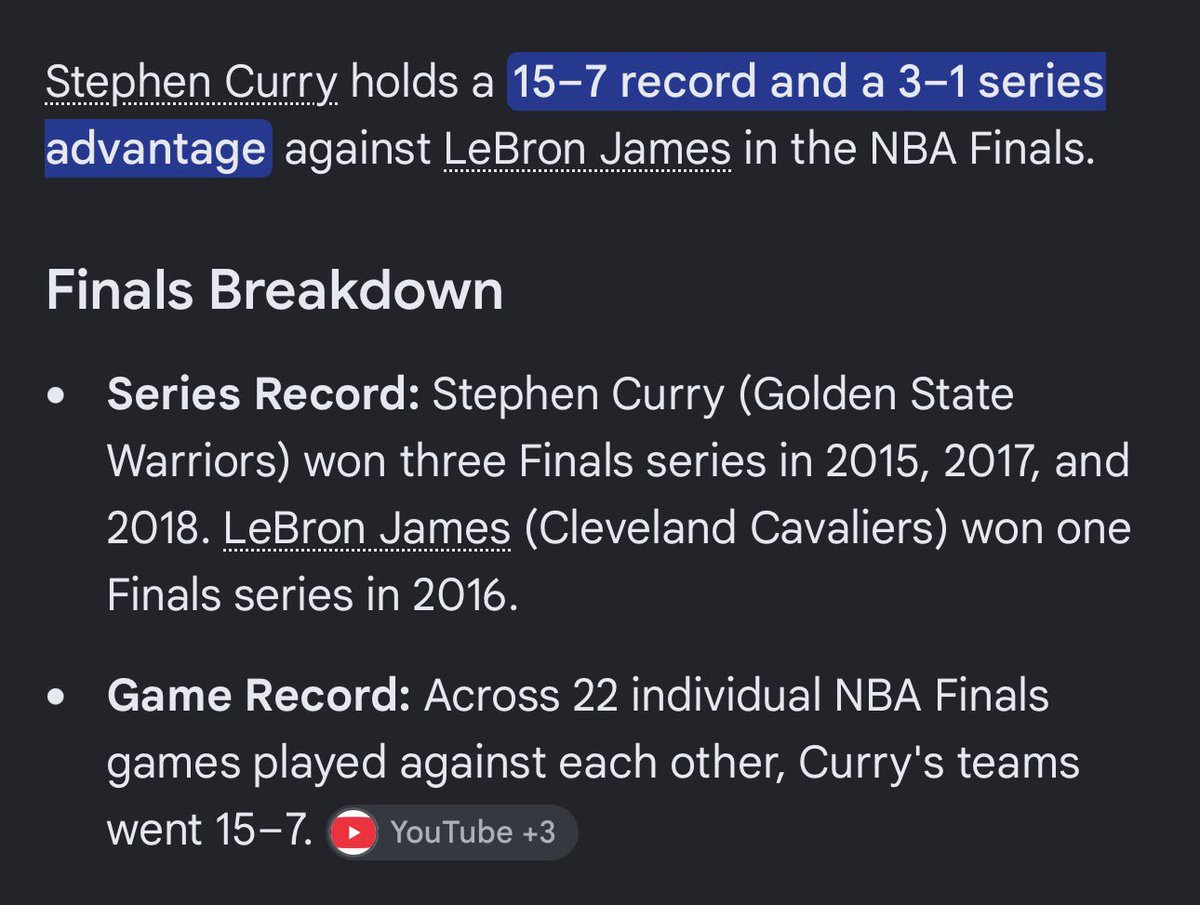Click the bold "Game Record:" label
This screenshot has width=1200, height=905.
[x=259, y=696]
